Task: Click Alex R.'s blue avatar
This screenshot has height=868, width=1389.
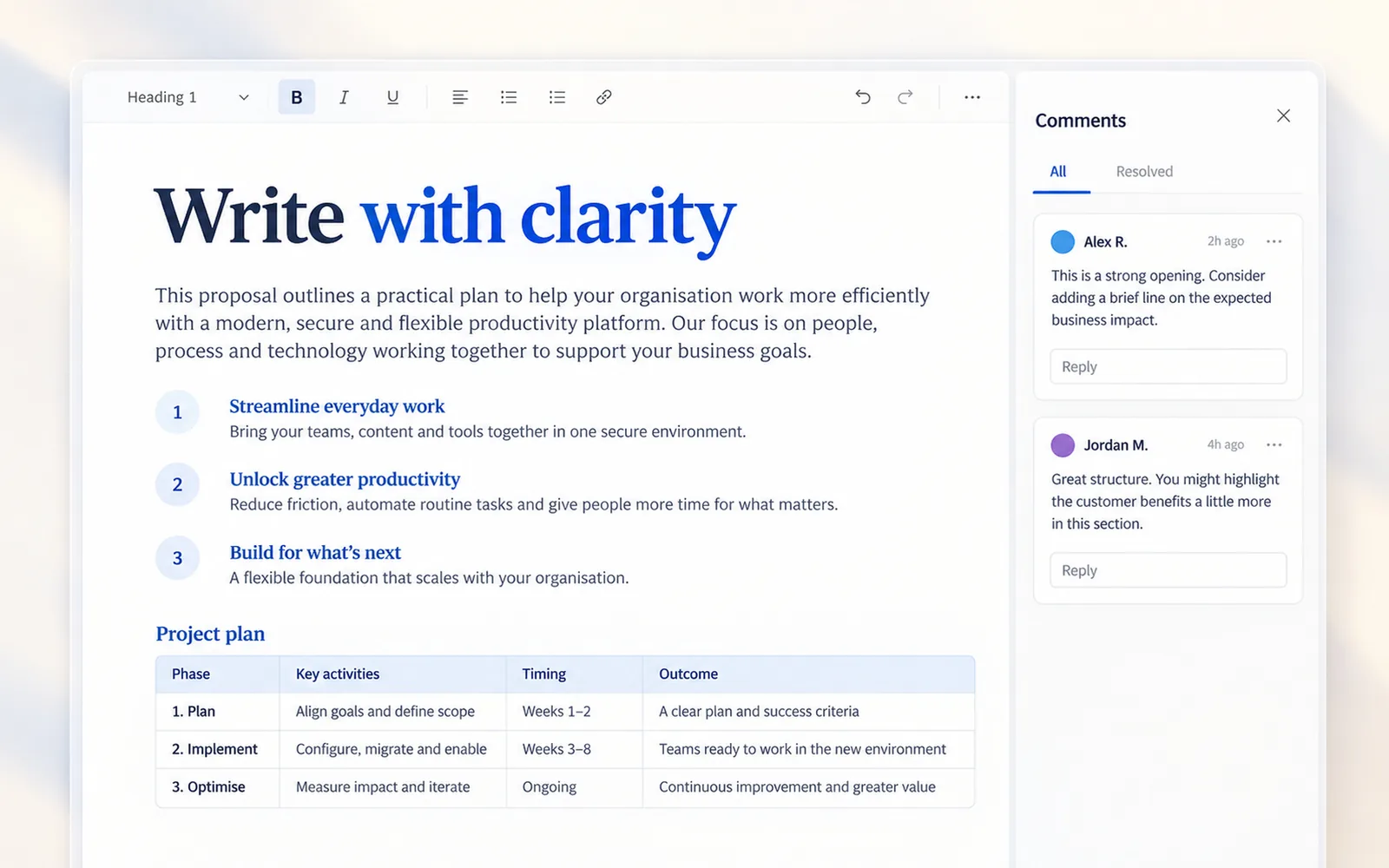Action: point(1063,242)
